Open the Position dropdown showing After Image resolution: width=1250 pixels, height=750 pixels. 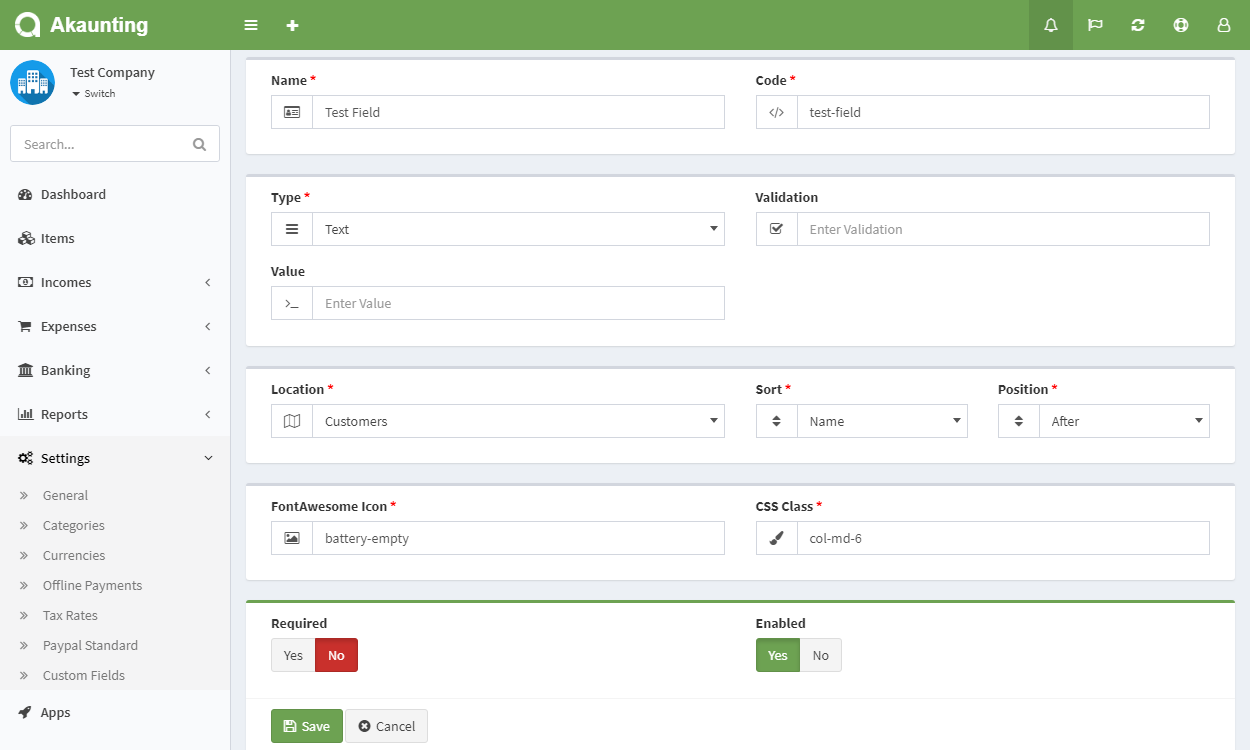[x=1124, y=421]
